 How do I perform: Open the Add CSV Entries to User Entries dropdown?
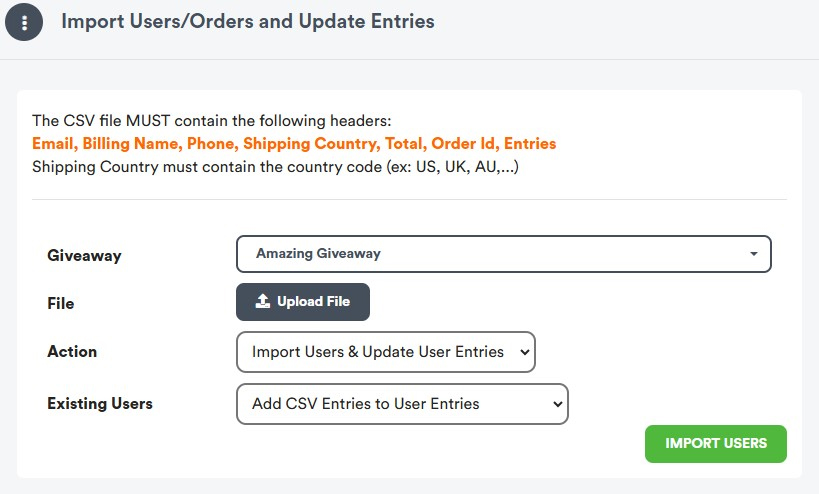pyautogui.click(x=401, y=404)
